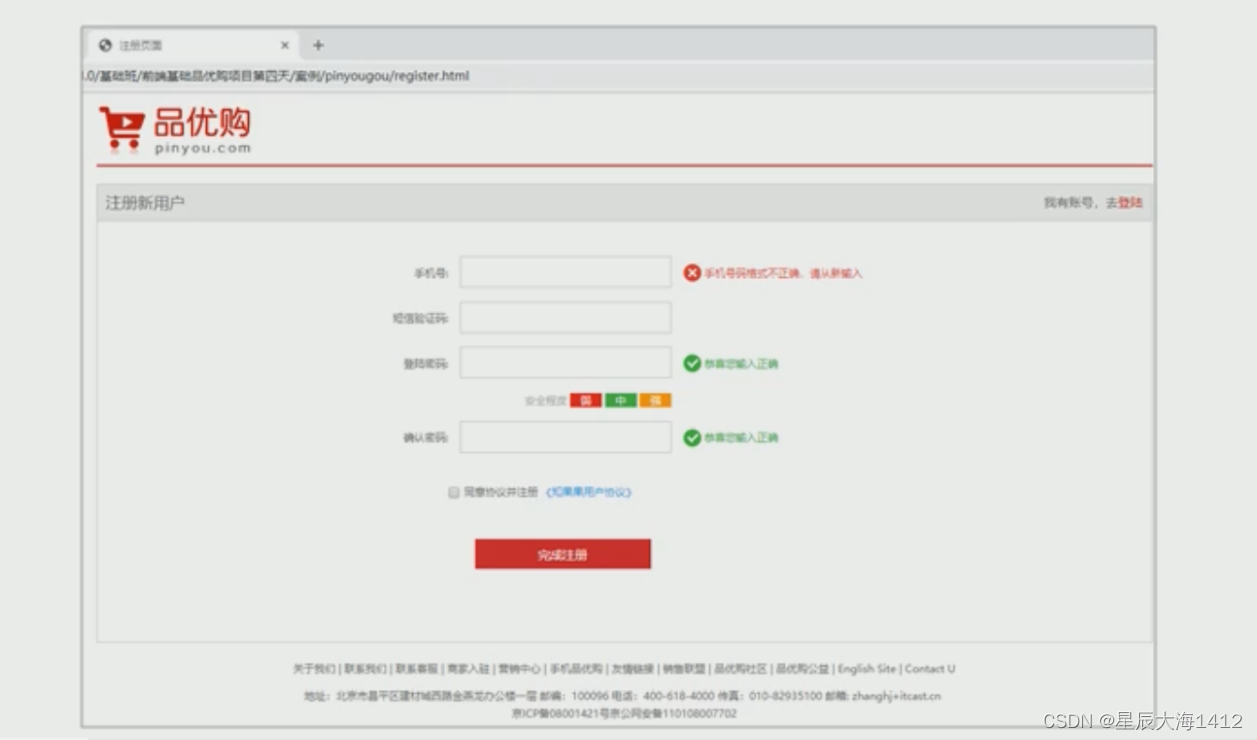
Task: Click the 品优购 shopping cart logo
Action: 175,130
